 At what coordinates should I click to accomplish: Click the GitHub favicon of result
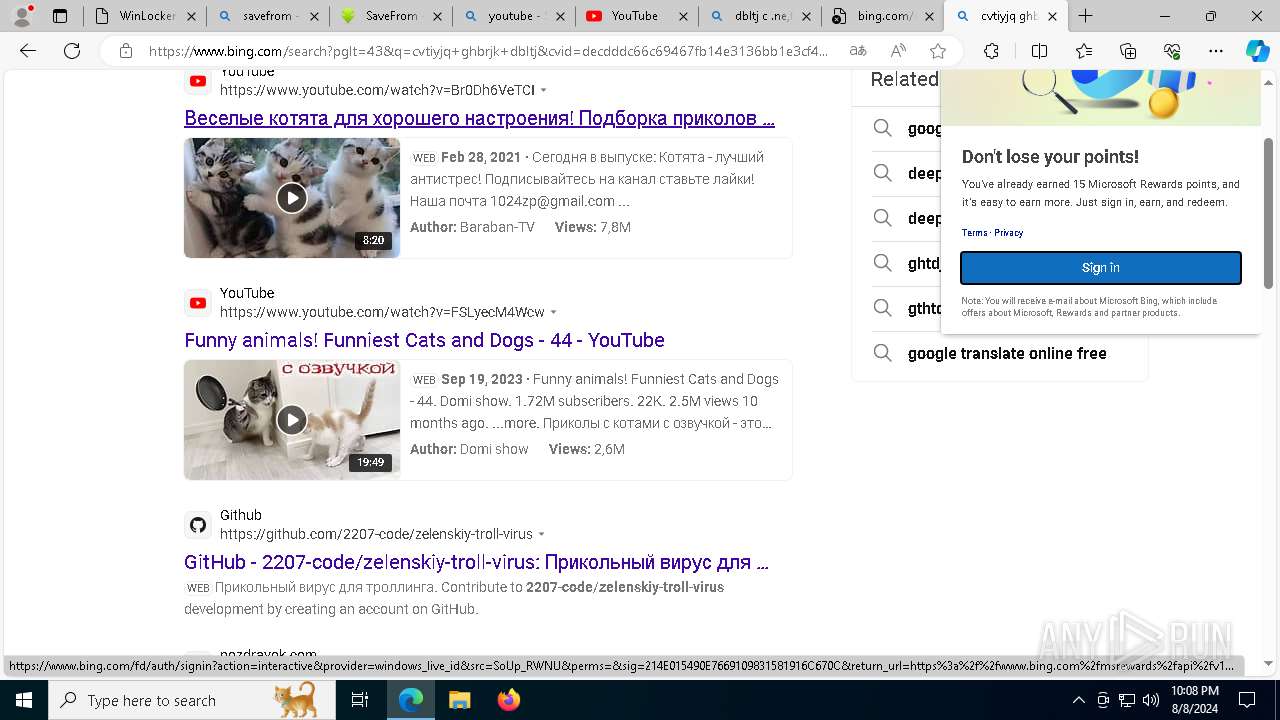198,525
